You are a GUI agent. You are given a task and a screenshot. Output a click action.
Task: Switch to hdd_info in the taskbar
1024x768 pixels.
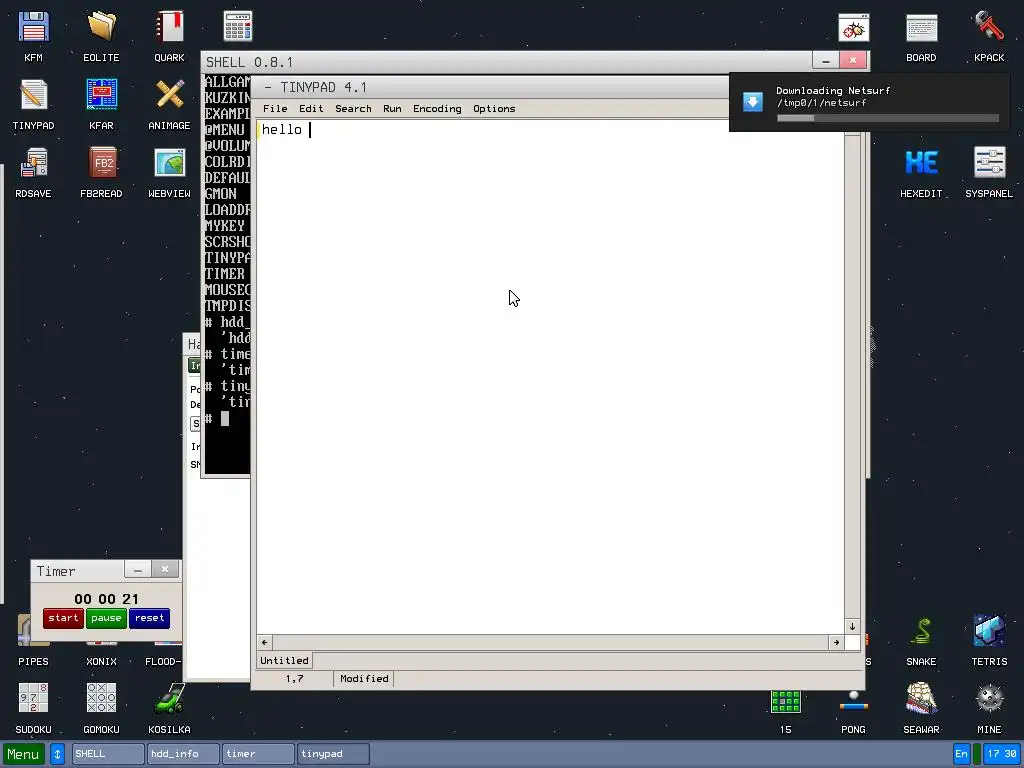coord(183,754)
